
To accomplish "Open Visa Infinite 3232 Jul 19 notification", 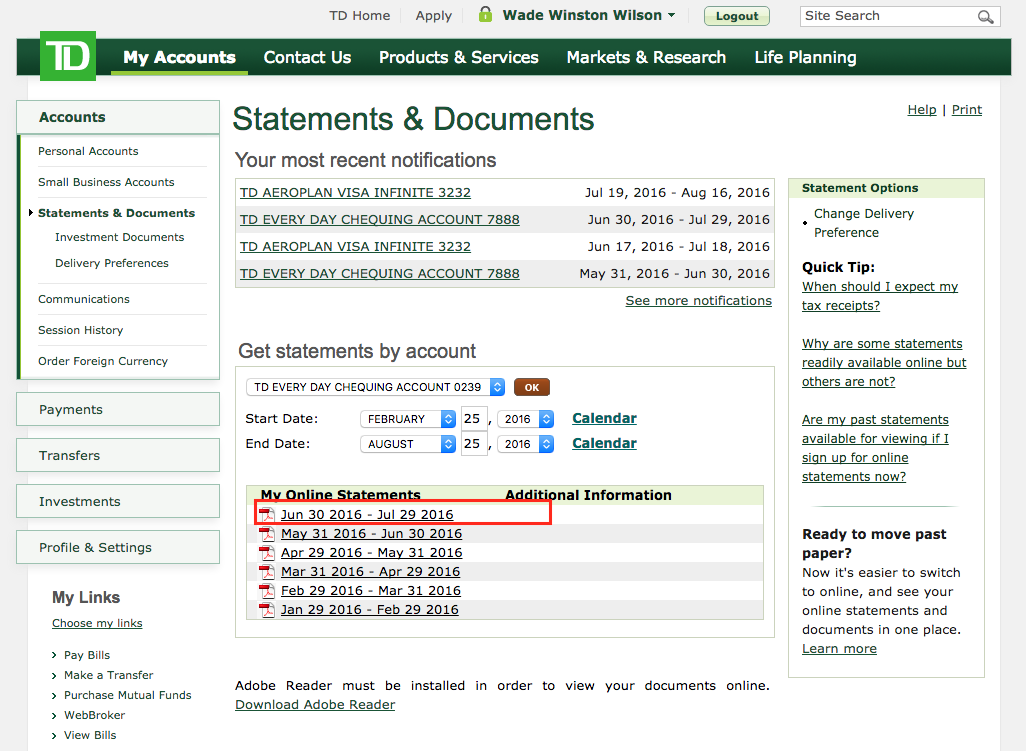I will tap(355, 192).
